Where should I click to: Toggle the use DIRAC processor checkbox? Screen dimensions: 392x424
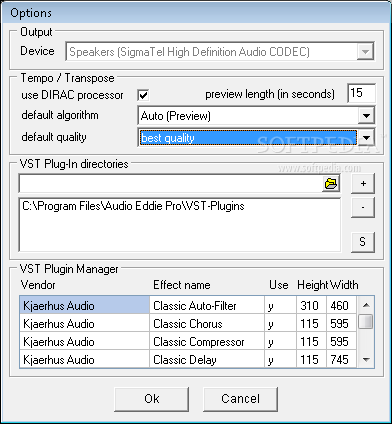coord(144,95)
